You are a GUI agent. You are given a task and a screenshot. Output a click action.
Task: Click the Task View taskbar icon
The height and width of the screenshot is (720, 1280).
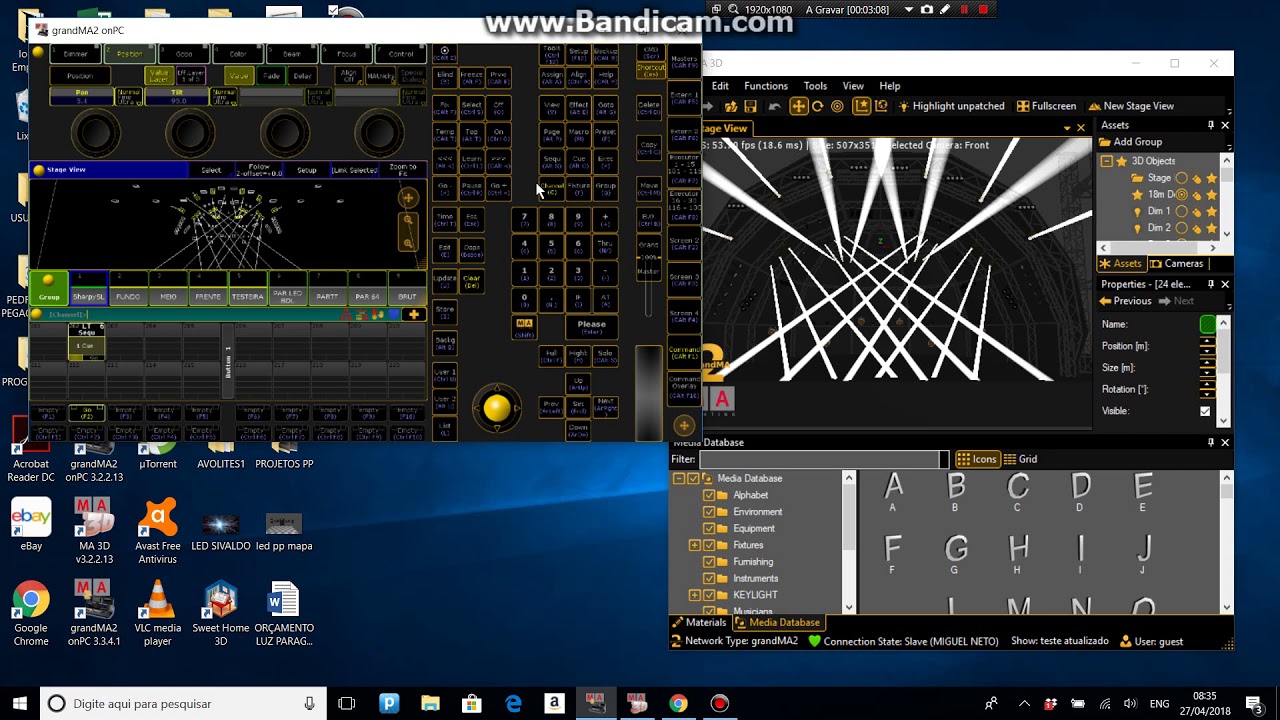point(346,704)
